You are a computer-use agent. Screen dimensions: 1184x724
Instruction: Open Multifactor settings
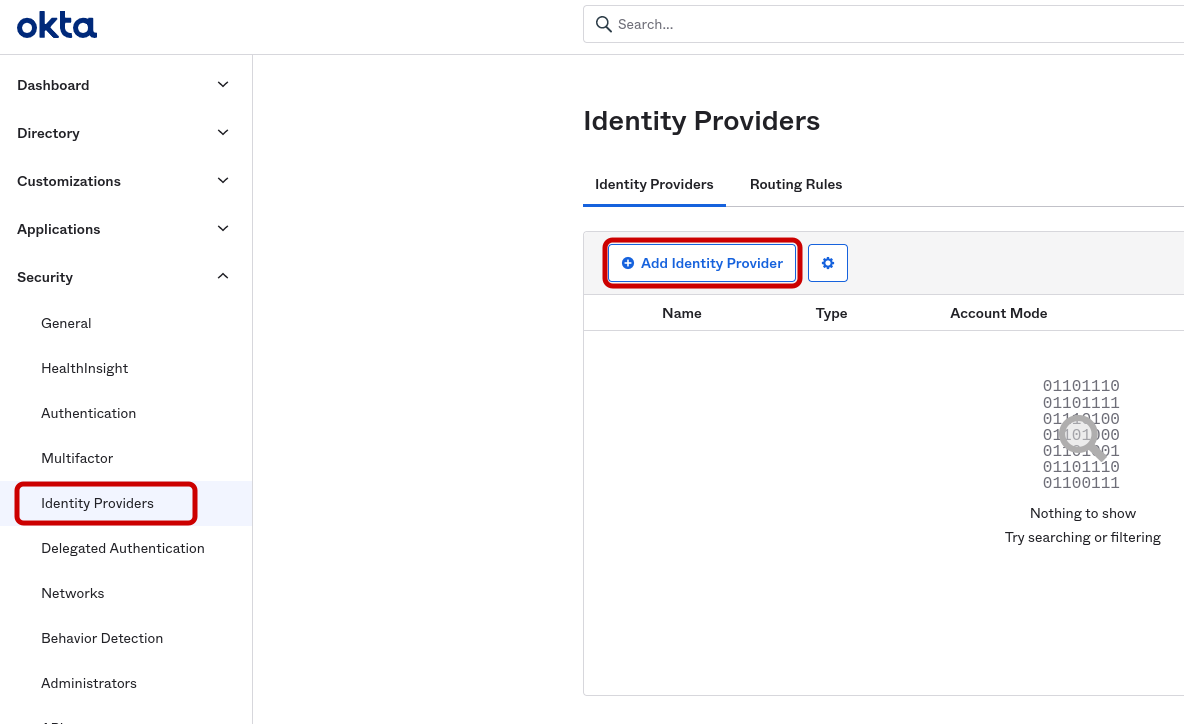[77, 458]
